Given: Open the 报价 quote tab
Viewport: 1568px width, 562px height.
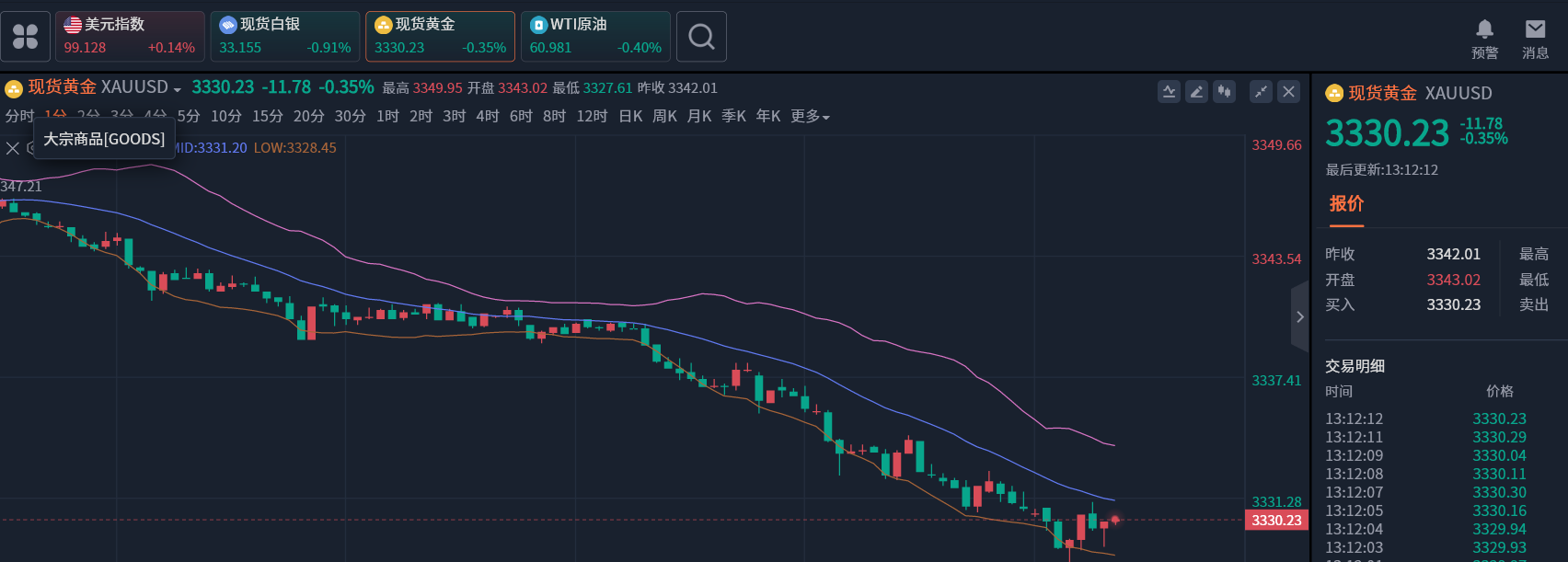Looking at the screenshot, I should (1346, 204).
